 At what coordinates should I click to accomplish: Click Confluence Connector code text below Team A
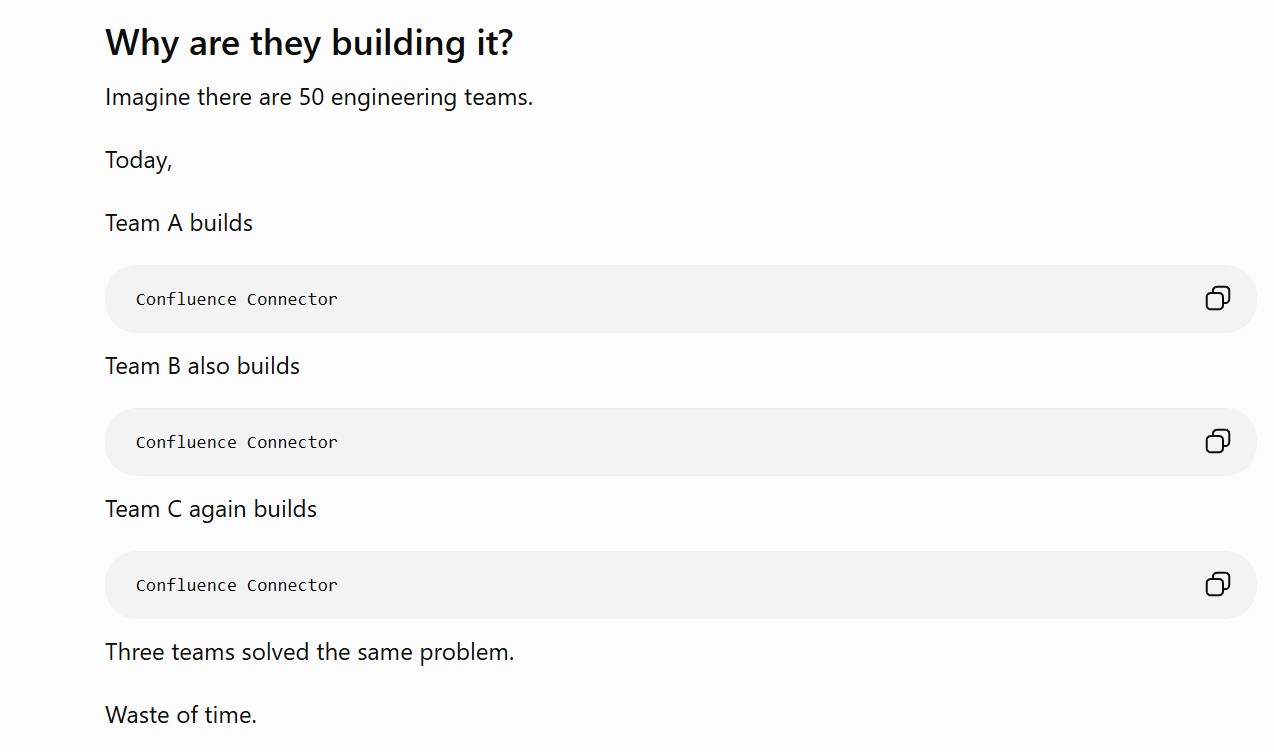[x=237, y=299]
